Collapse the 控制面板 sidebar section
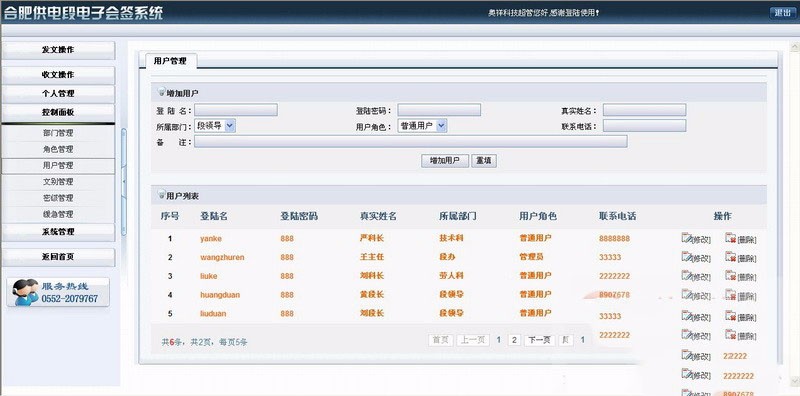Viewport: 800px width, 396px height. click(58, 113)
